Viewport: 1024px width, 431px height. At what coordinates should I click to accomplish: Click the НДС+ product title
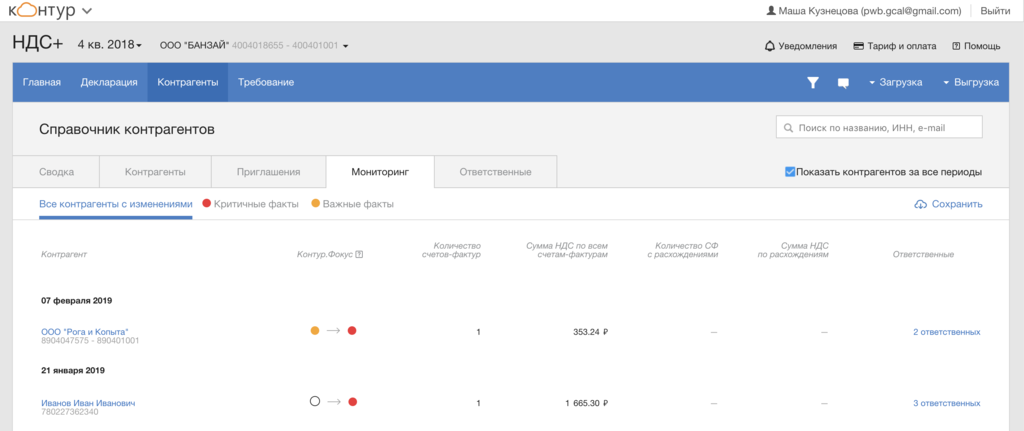coord(38,44)
